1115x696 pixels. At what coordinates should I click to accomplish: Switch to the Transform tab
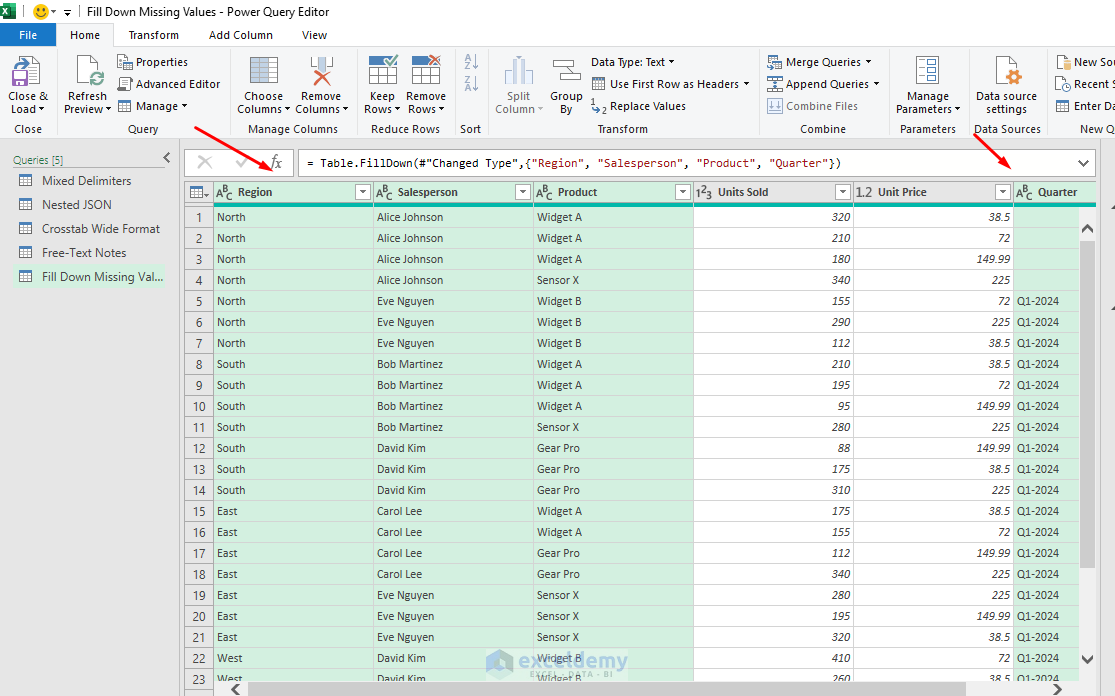154,35
